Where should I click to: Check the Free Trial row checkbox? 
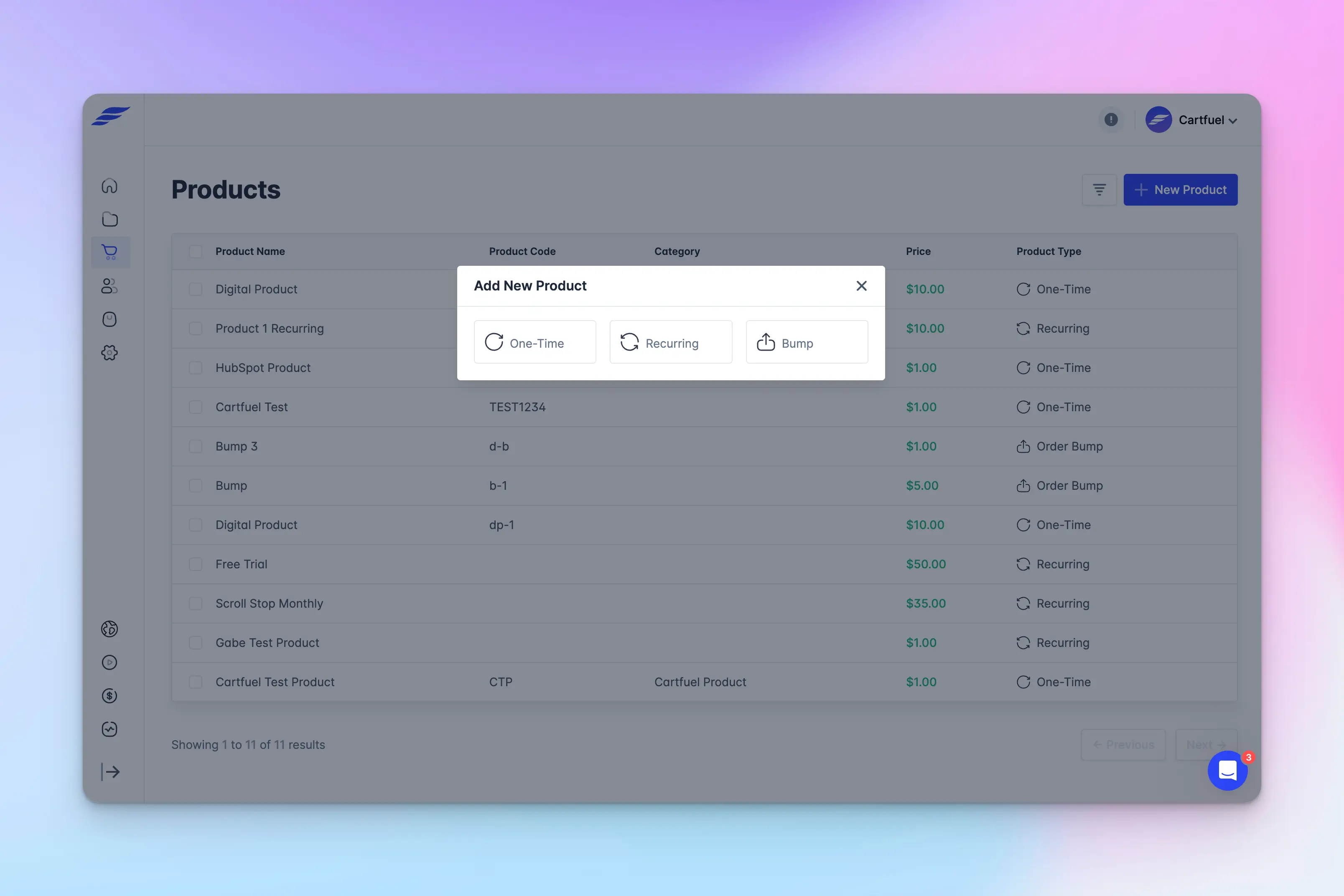(196, 564)
